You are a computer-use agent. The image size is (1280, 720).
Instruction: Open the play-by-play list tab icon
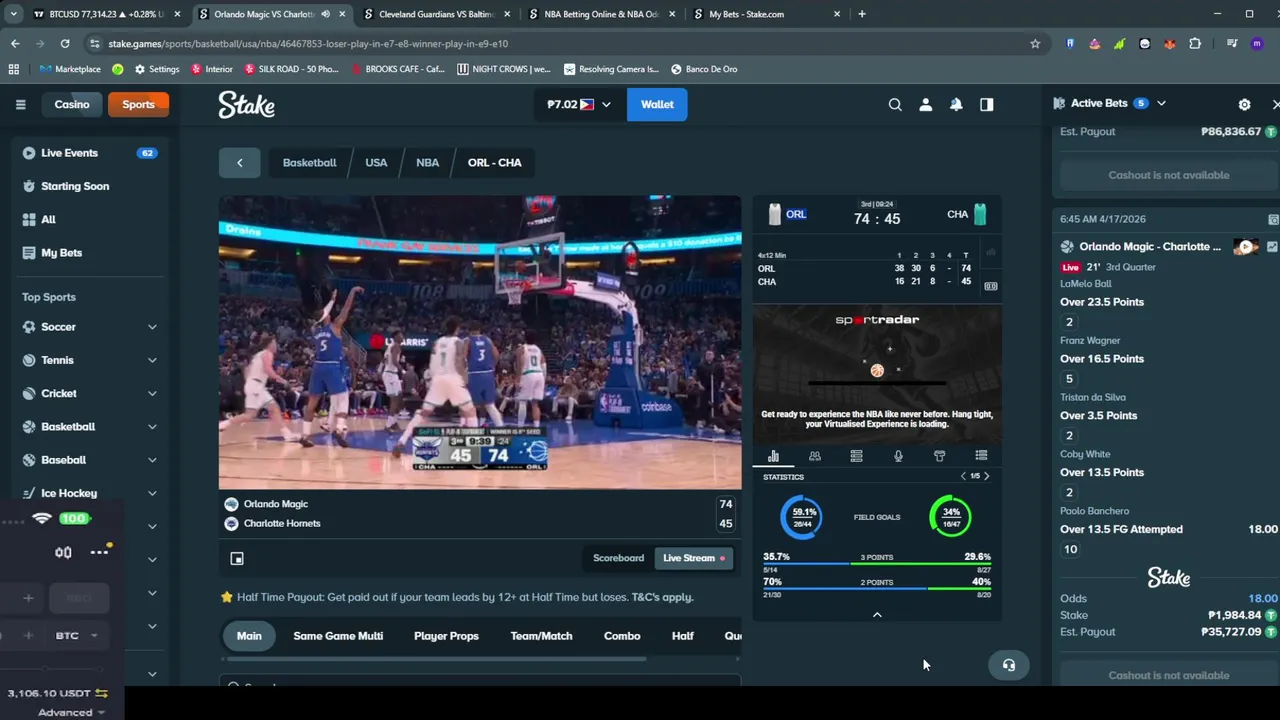click(x=981, y=456)
